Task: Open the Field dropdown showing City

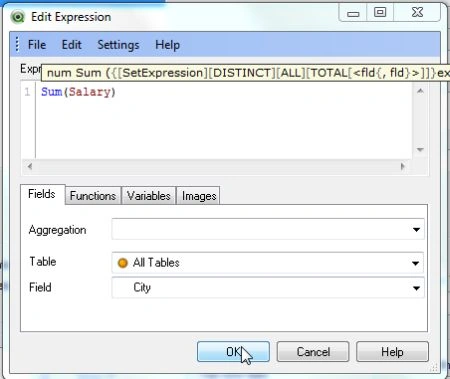Action: [268, 287]
